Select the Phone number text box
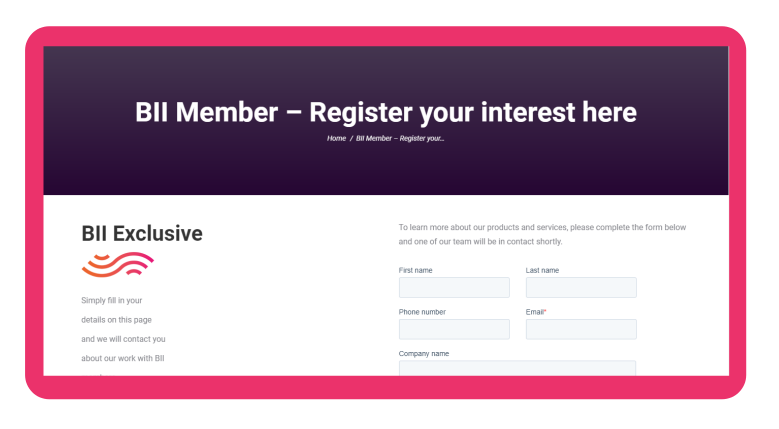Image resolution: width=779 pixels, height=429 pixels. pyautogui.click(x=454, y=329)
